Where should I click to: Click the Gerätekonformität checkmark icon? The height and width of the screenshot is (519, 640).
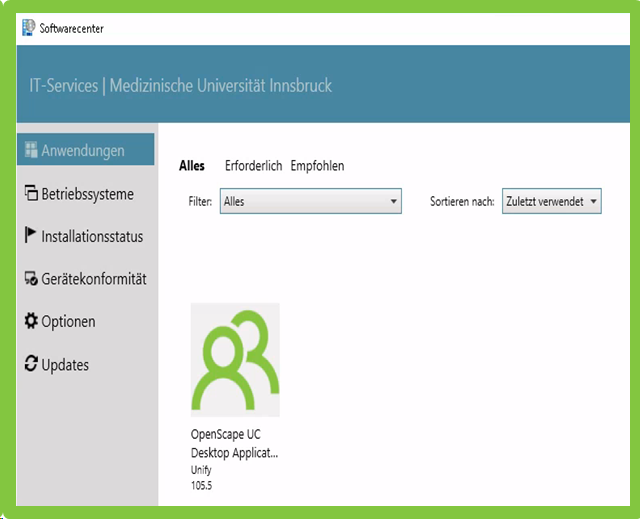coord(31,278)
